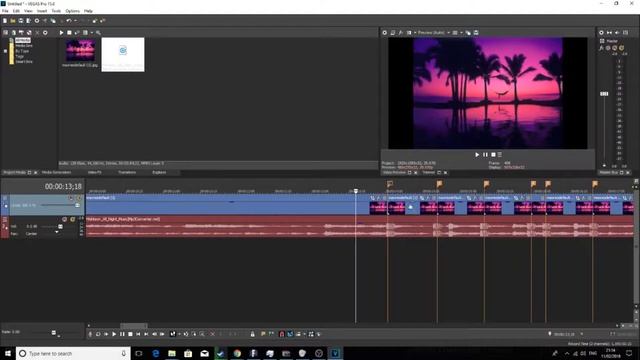This screenshot has height=360, width=640.
Task: Adjust Master Bus volume fader
Action: 604,94
